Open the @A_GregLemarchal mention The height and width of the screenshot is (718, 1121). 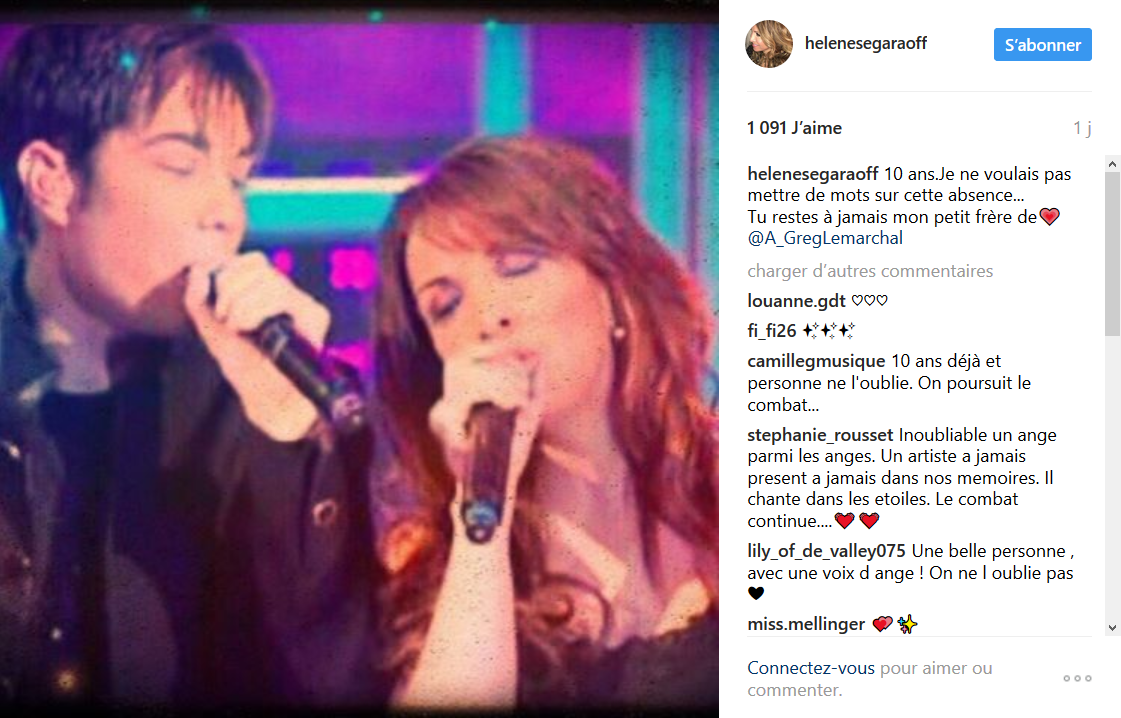click(825, 238)
